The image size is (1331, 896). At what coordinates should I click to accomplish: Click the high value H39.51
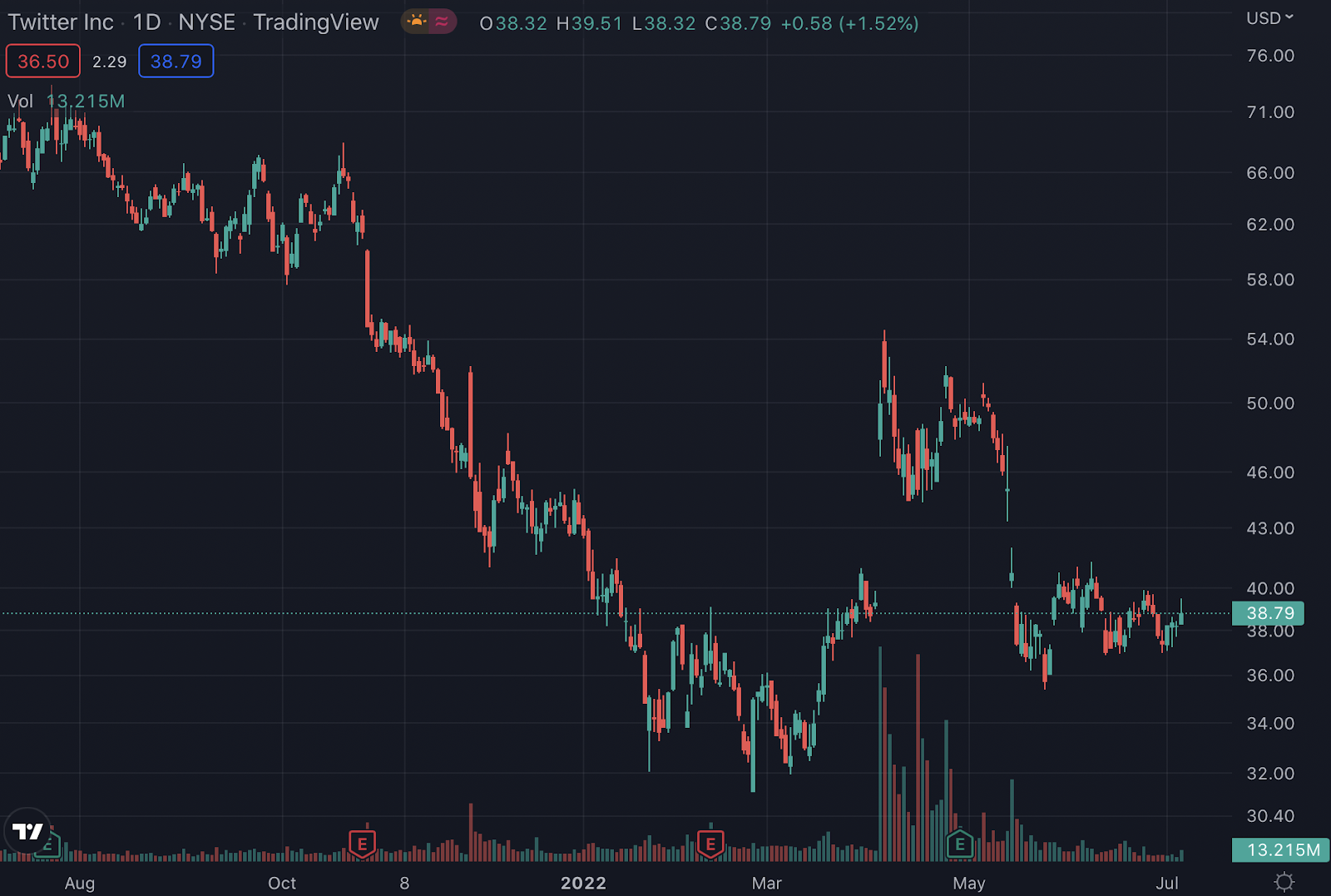pyautogui.click(x=589, y=23)
